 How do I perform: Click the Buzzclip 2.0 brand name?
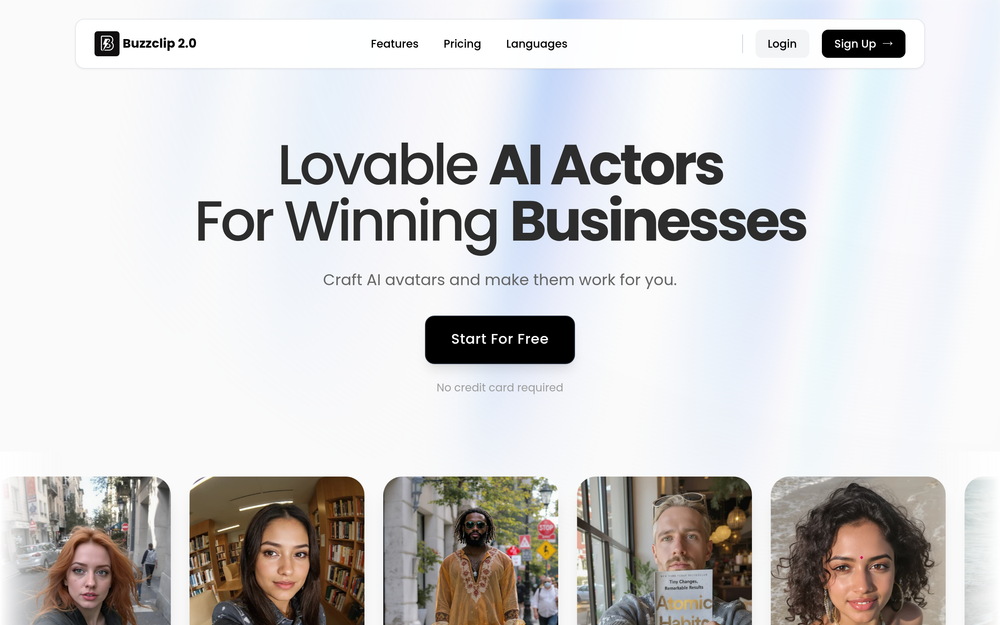(159, 43)
